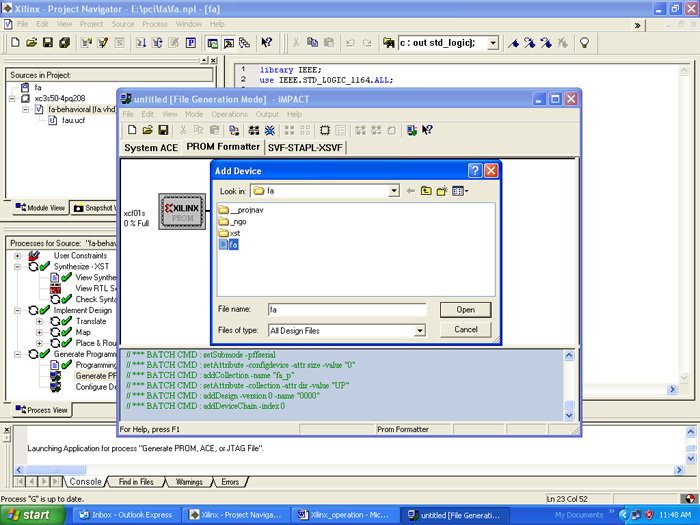Open the Mode menu in iMPACT
The image size is (700, 525).
[x=194, y=114]
